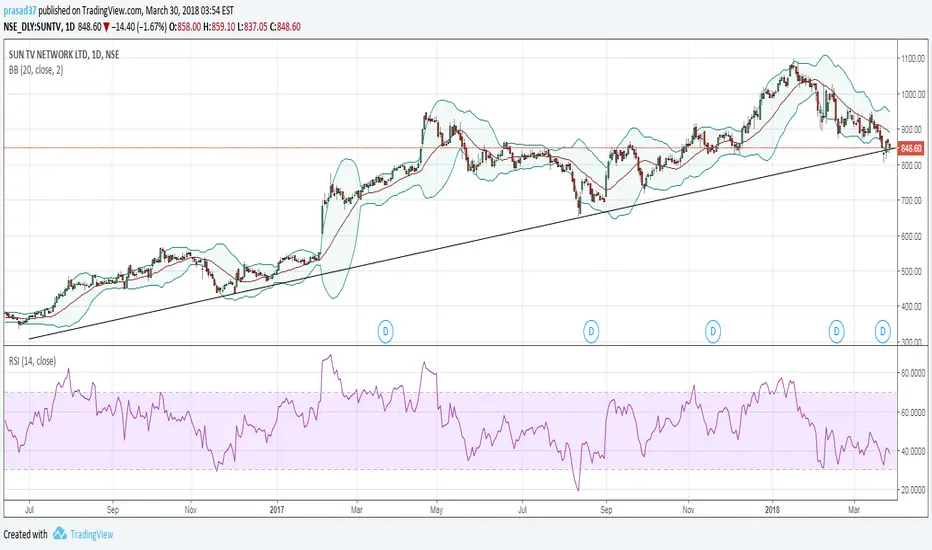Click the Nov label left of 2018
This screenshot has width=932, height=550.
[688, 510]
